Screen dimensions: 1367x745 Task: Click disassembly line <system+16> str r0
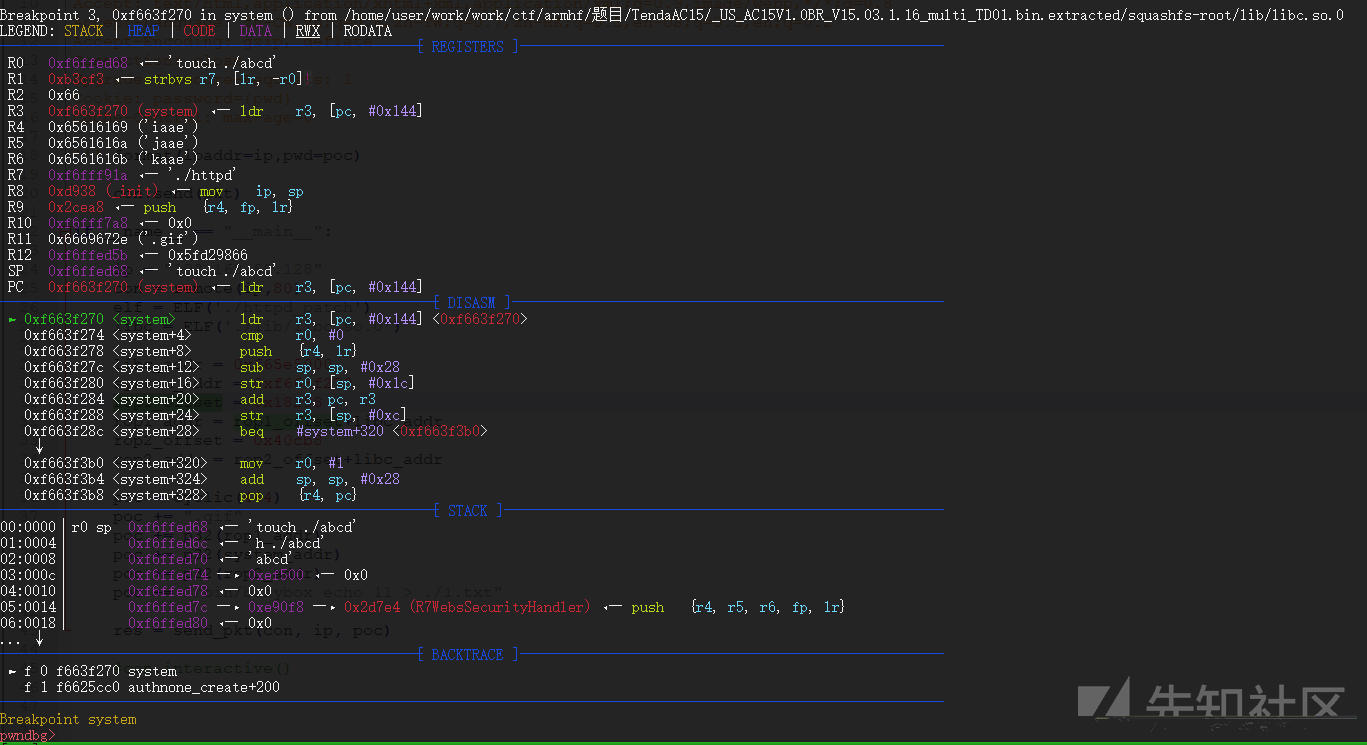pos(220,383)
